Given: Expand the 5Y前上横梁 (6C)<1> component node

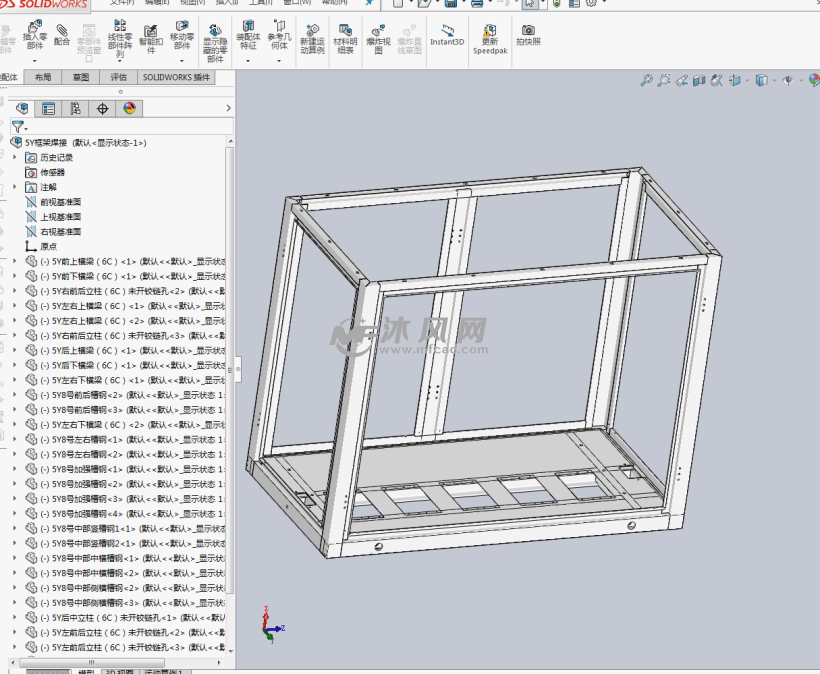Looking at the screenshot, I should pyautogui.click(x=15, y=261).
